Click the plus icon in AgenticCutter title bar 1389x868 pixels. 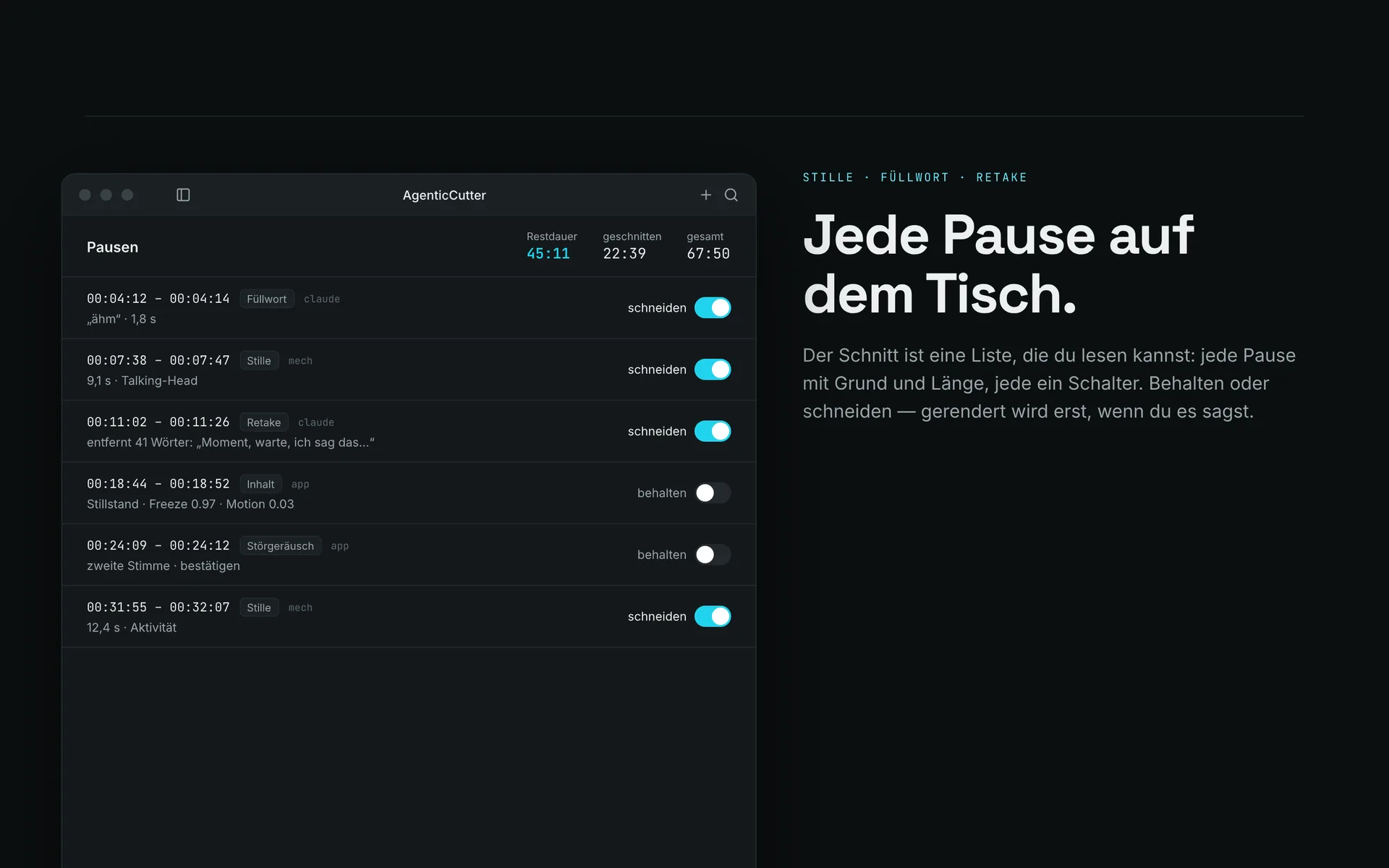[706, 195]
